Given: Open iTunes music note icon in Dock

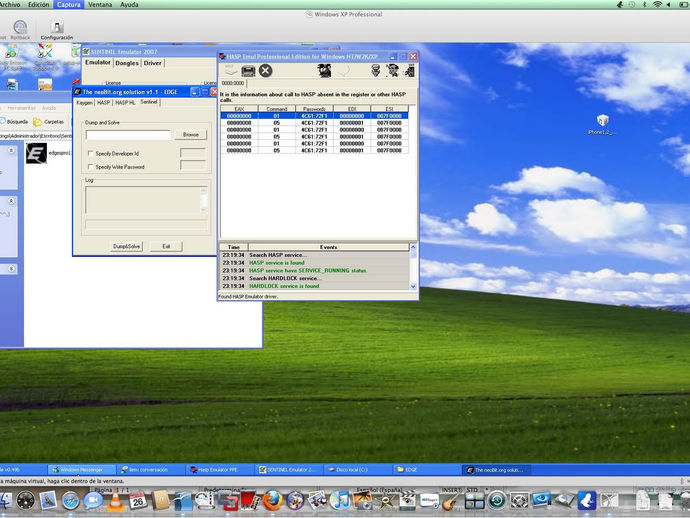Looking at the screenshot, I should 340,501.
